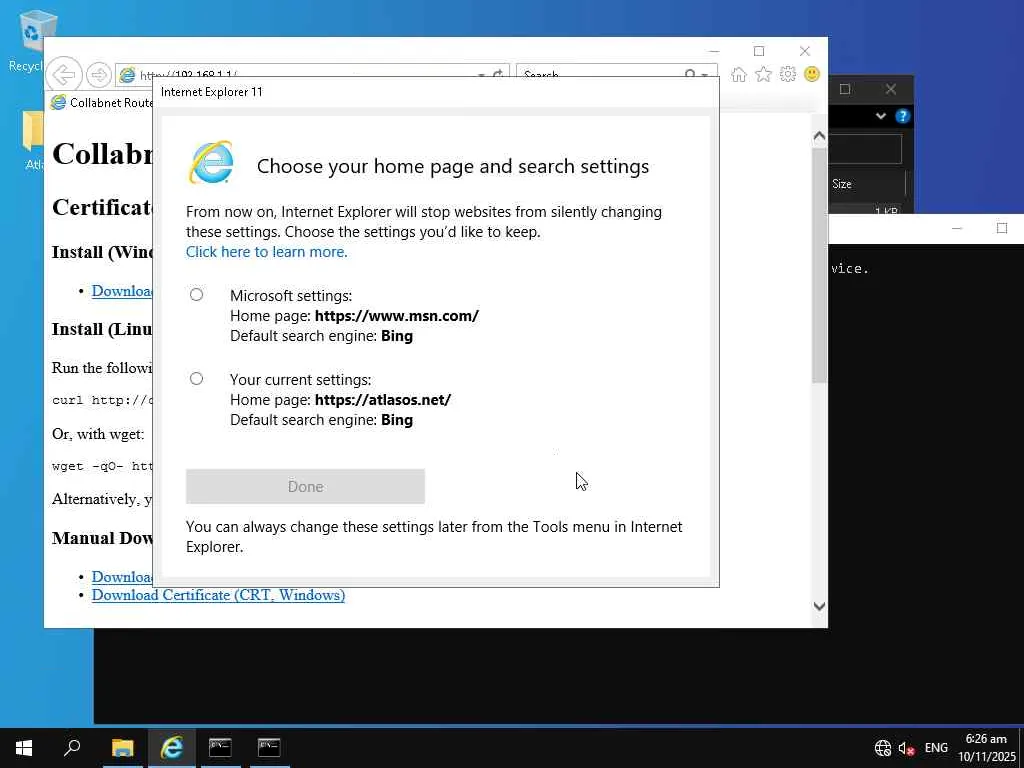Click the IE scrollbar down arrow

(819, 606)
